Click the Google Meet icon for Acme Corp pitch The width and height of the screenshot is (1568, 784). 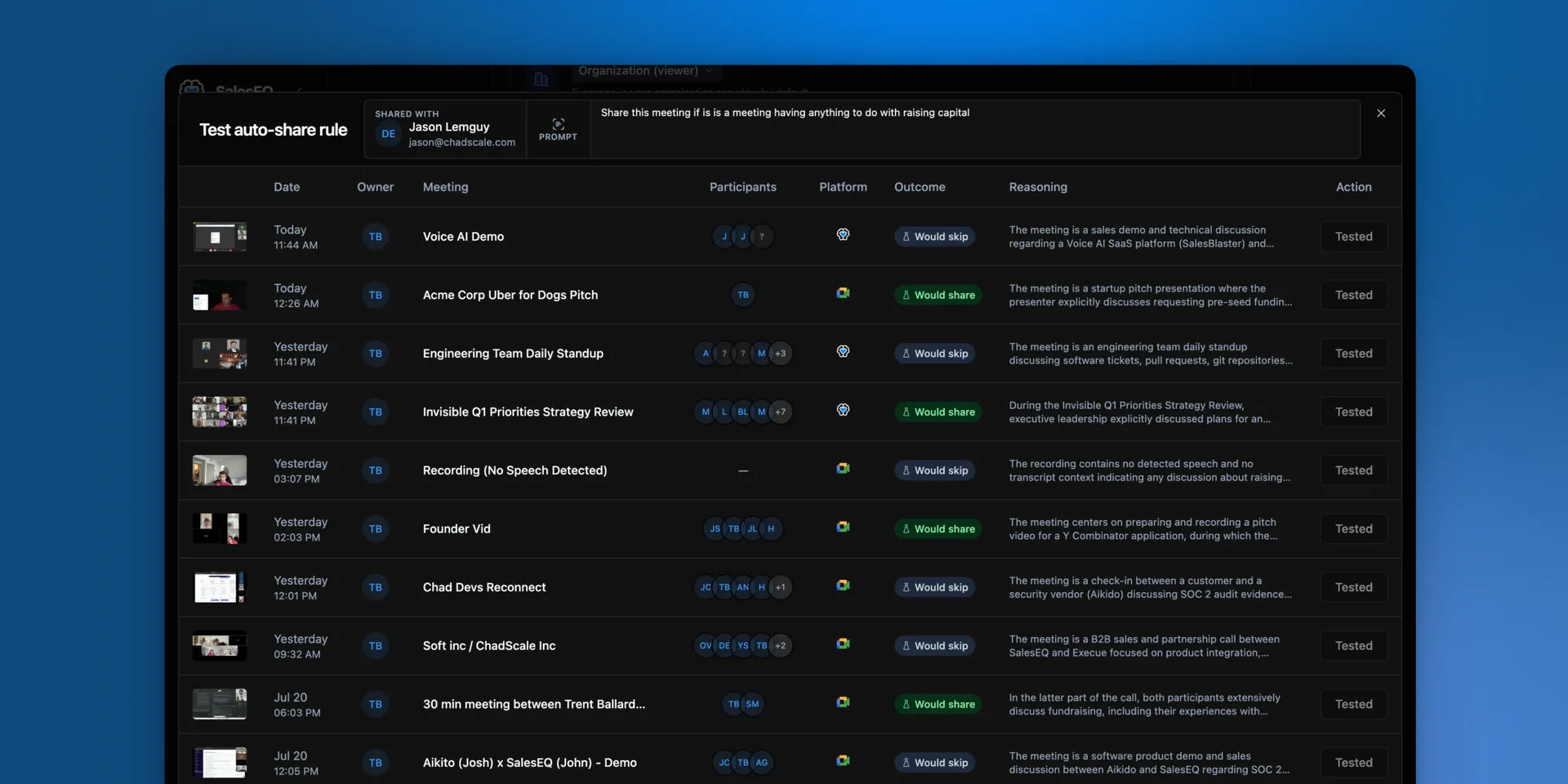tap(843, 293)
